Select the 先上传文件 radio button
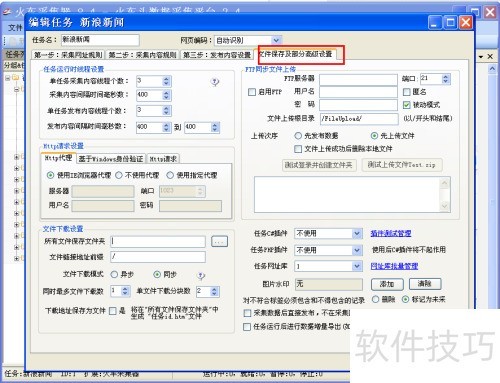This screenshot has height=383, width=500. click(374, 136)
